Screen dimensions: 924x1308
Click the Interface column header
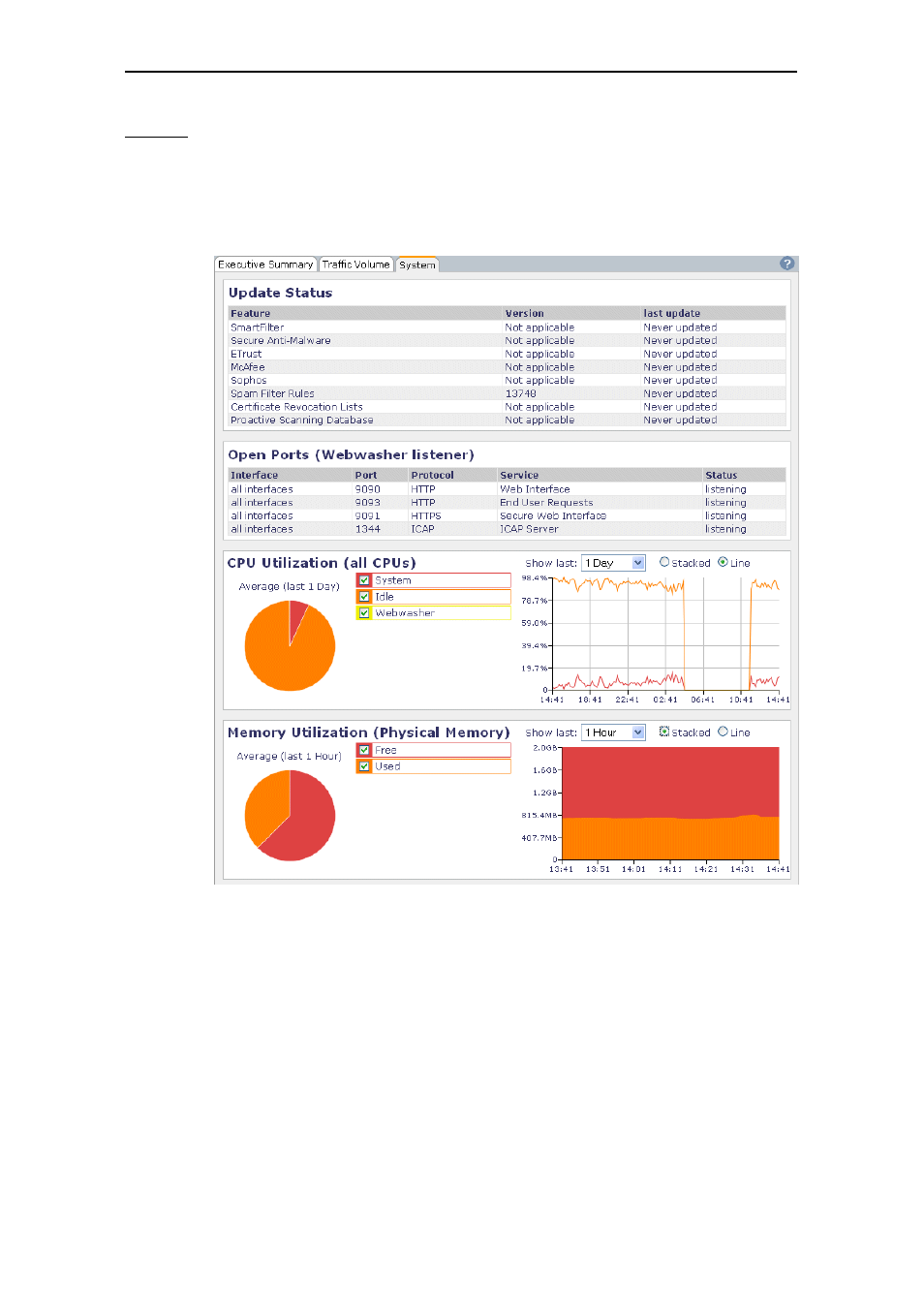(255, 476)
